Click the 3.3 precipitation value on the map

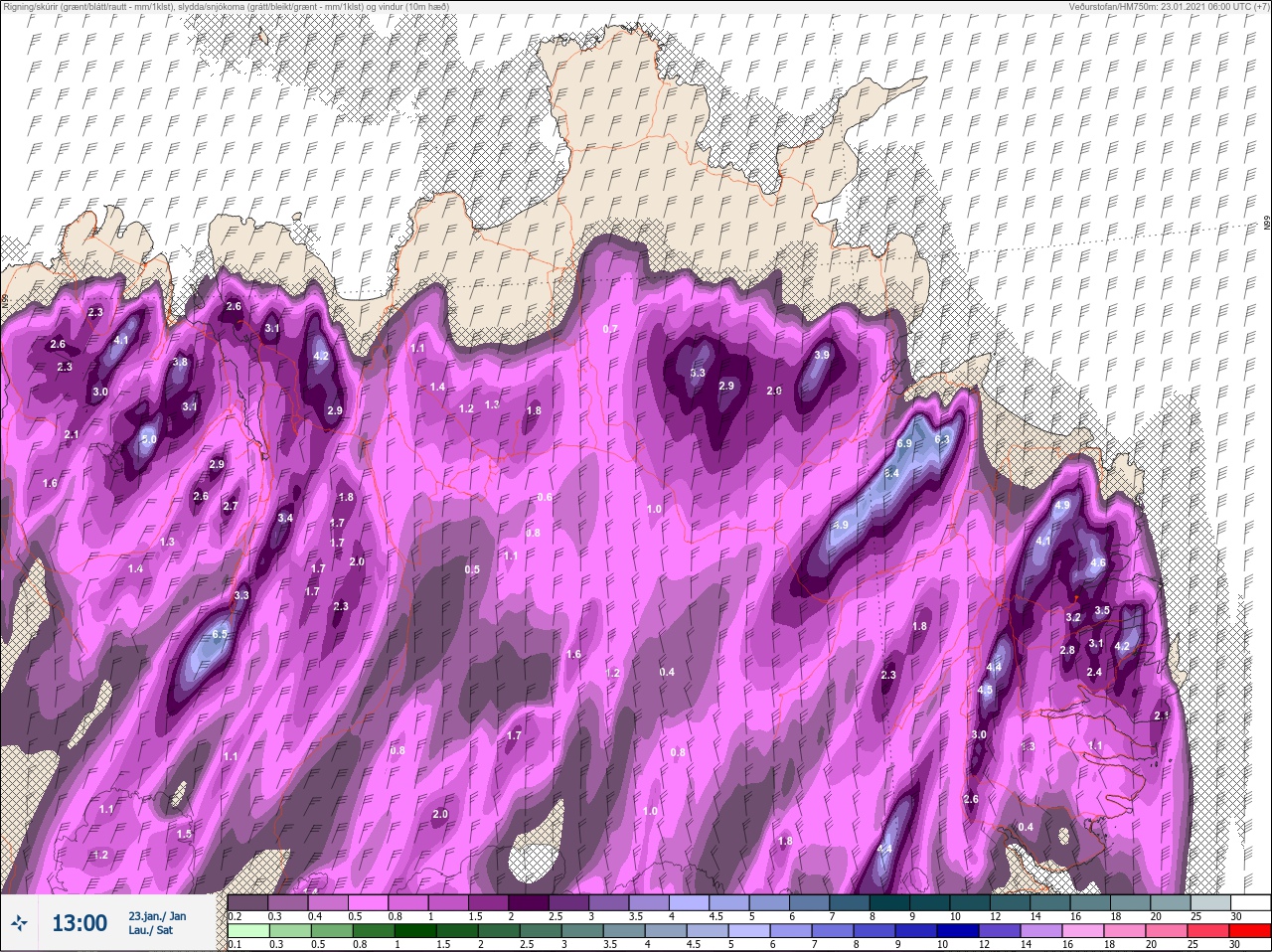[241, 596]
